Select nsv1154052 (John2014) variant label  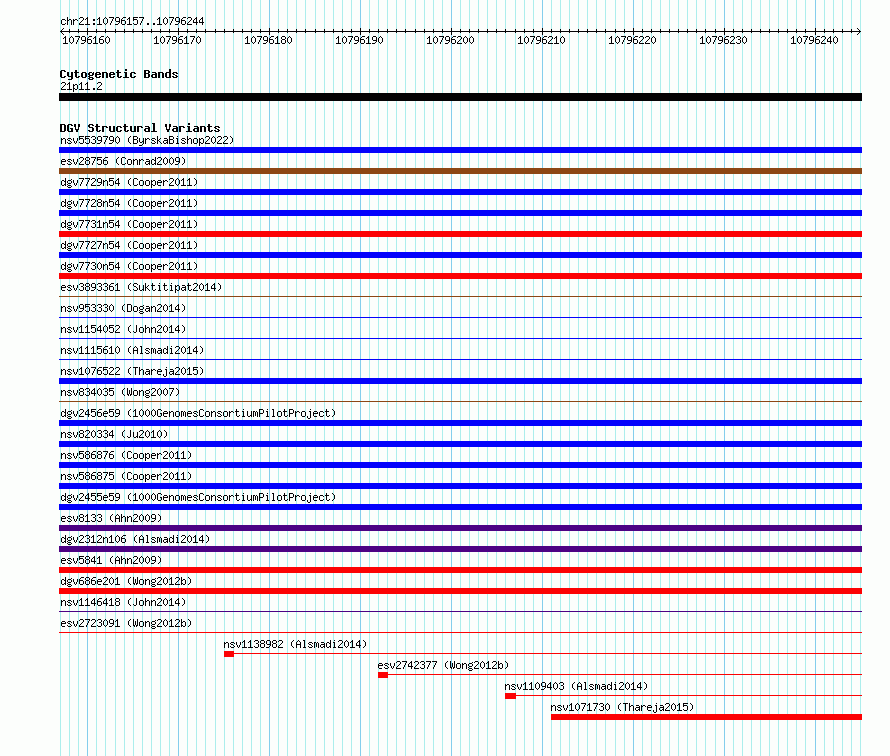(x=123, y=329)
